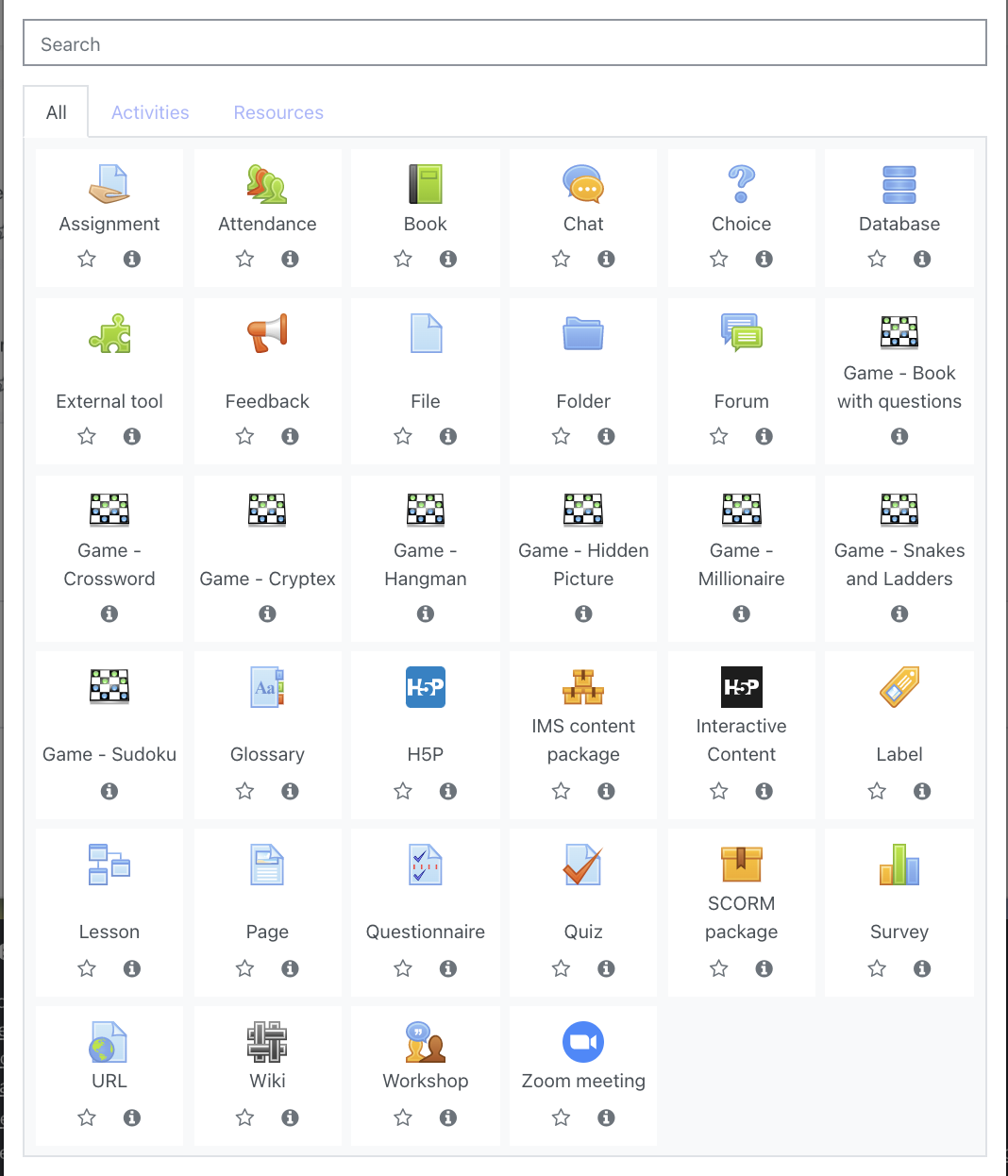View info about Lesson activity
The image size is (1008, 1176).
[132, 968]
